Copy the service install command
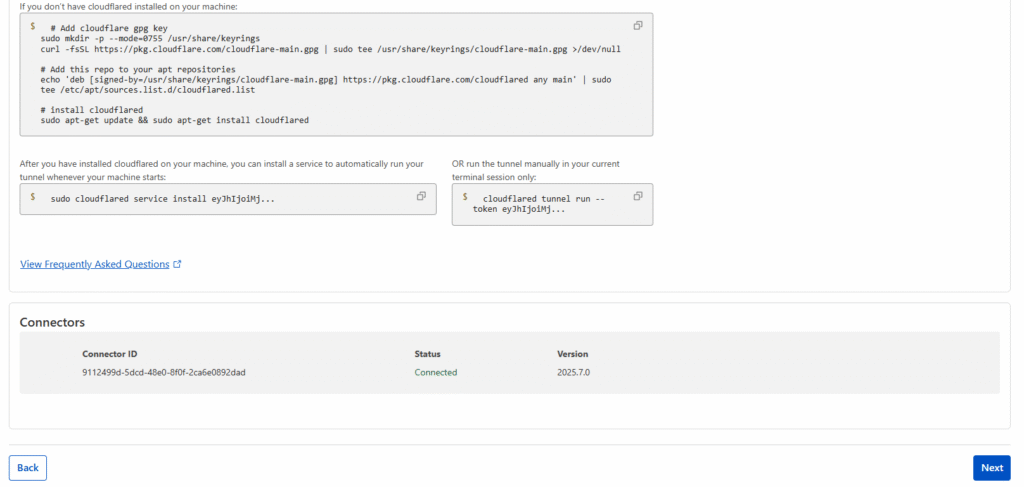This screenshot has height=487, width=1024. pos(421,196)
